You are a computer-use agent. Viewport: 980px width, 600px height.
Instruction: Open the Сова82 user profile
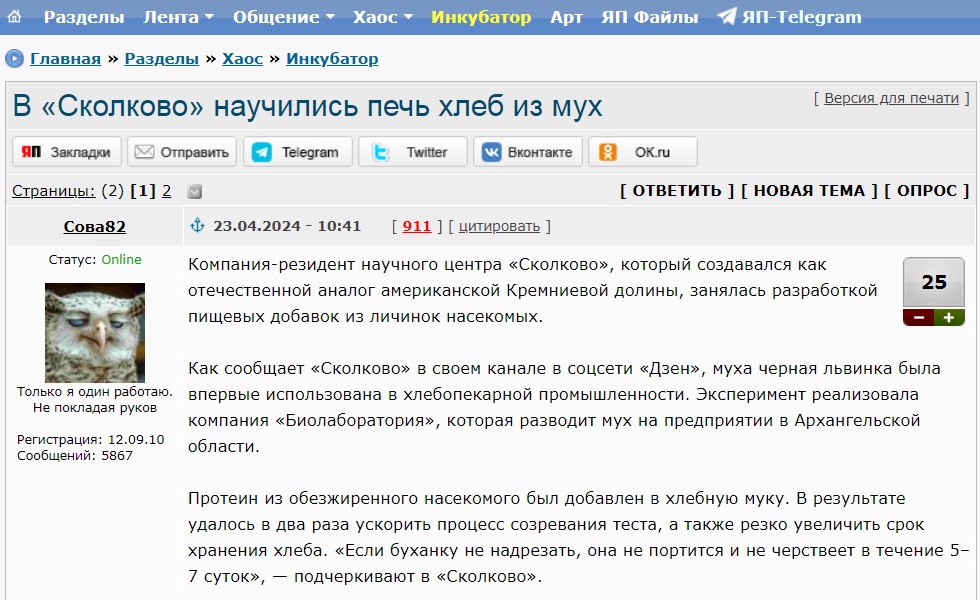pyautogui.click(x=94, y=226)
